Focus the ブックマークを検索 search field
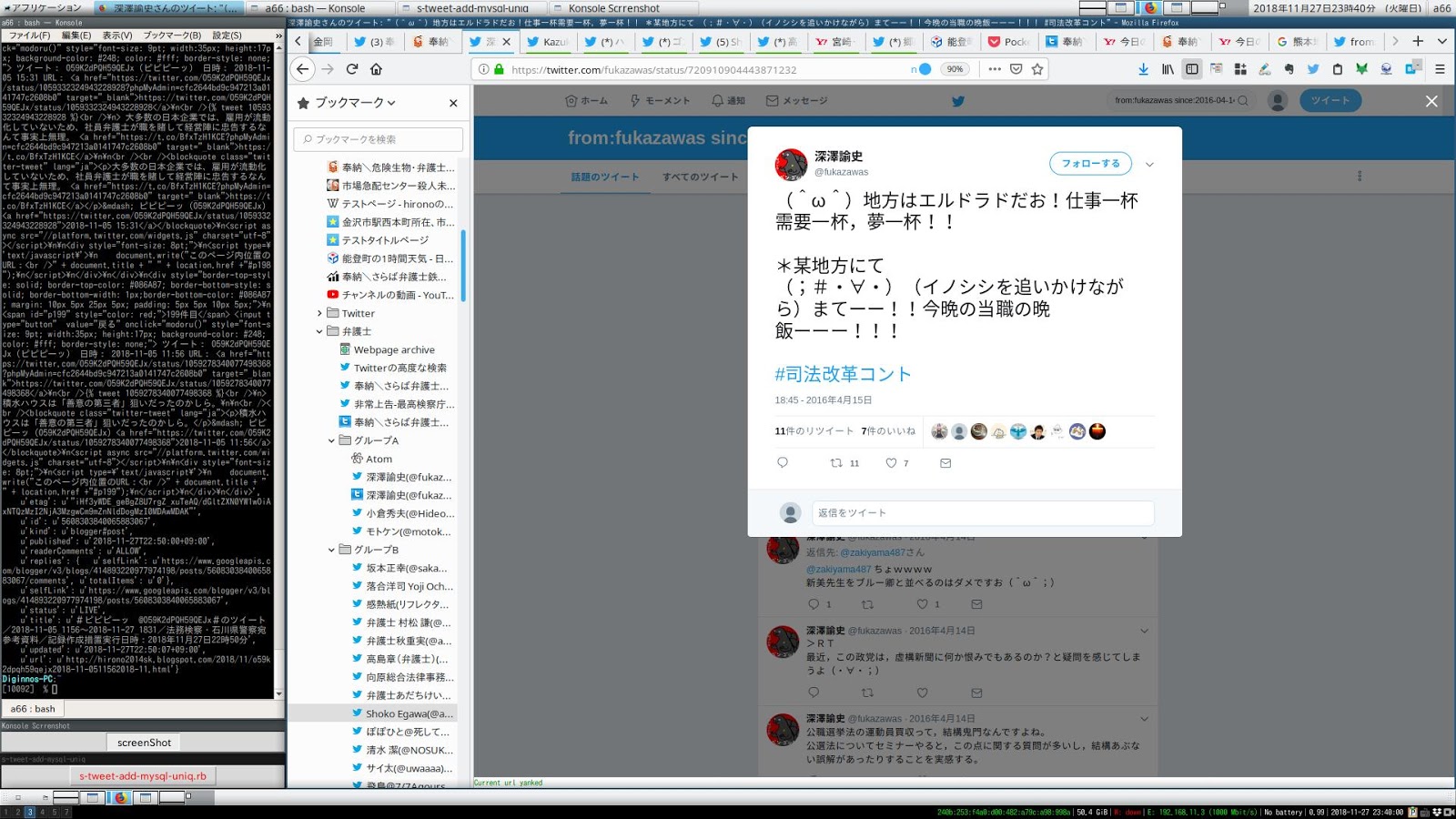 378,139
